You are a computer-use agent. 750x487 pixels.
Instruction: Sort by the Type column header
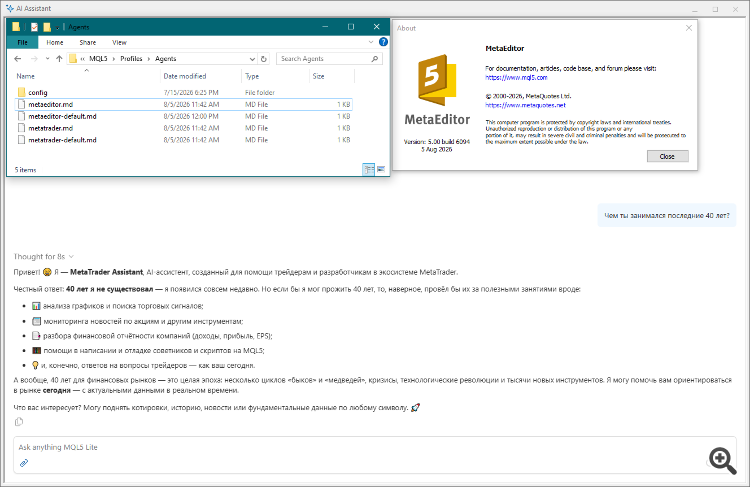(x=252, y=76)
